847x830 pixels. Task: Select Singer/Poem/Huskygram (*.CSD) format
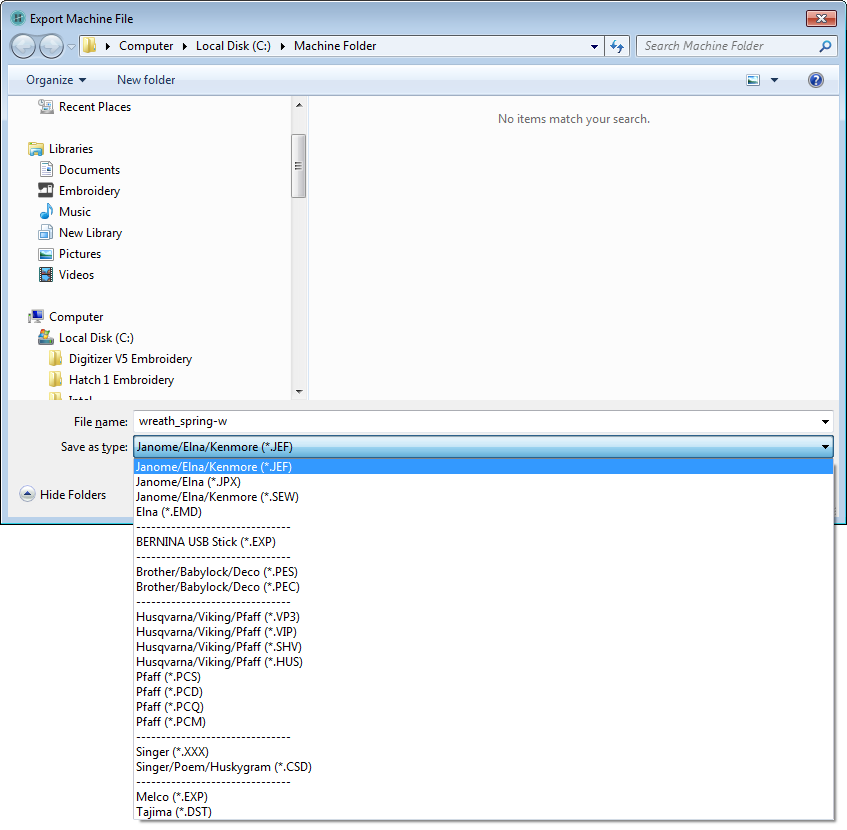click(483, 767)
